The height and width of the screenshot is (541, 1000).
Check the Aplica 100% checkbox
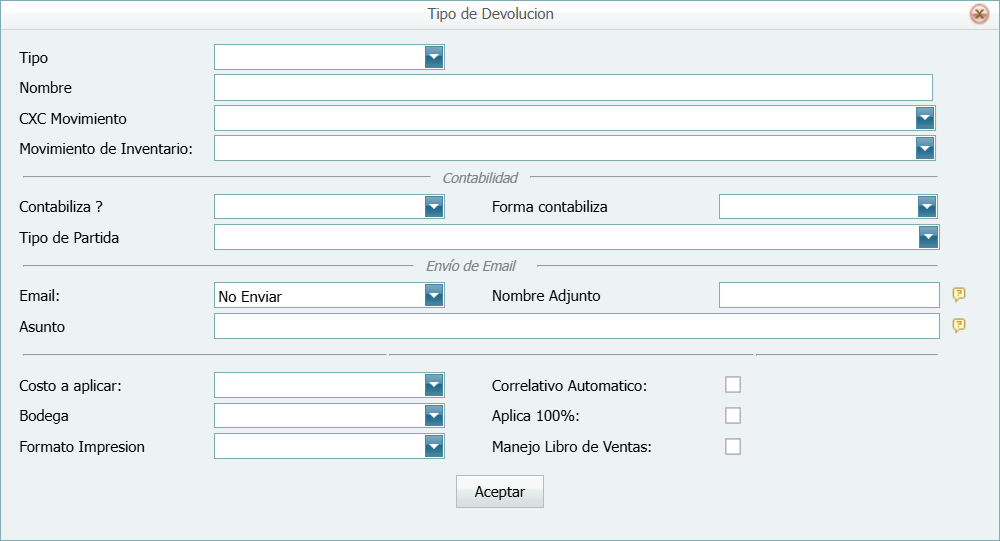[x=733, y=415]
